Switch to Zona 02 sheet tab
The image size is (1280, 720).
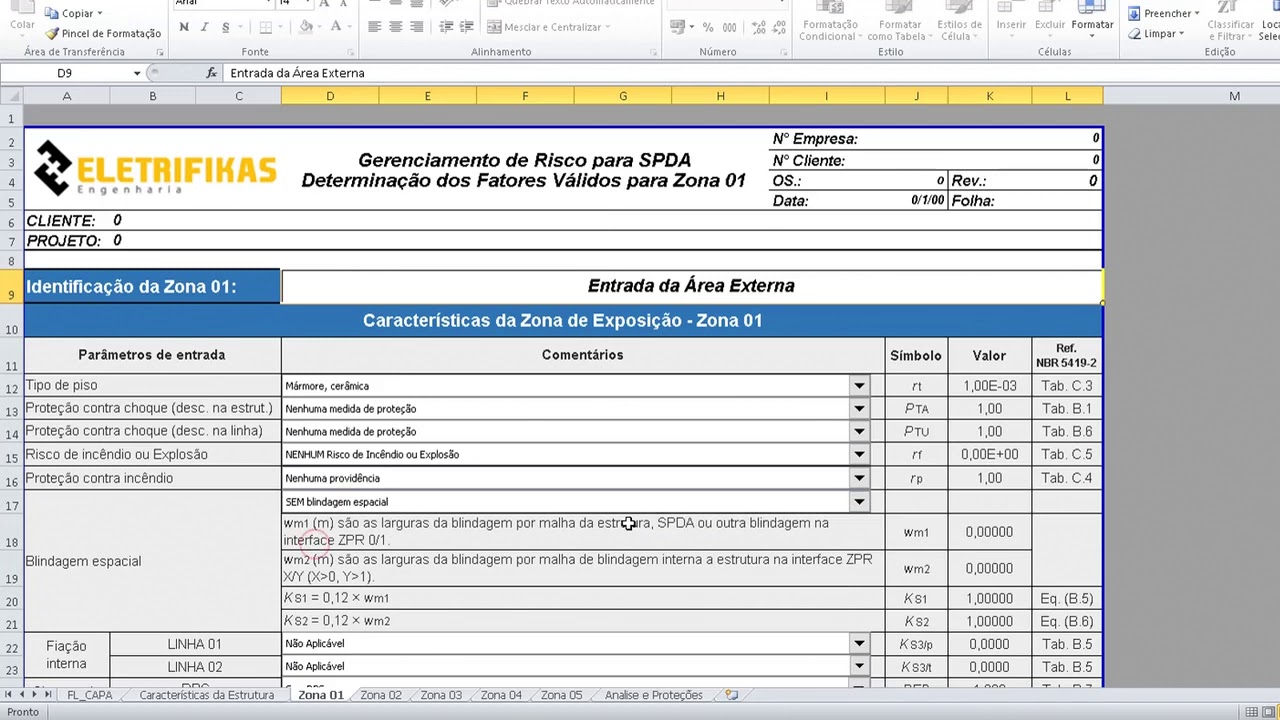coord(380,695)
